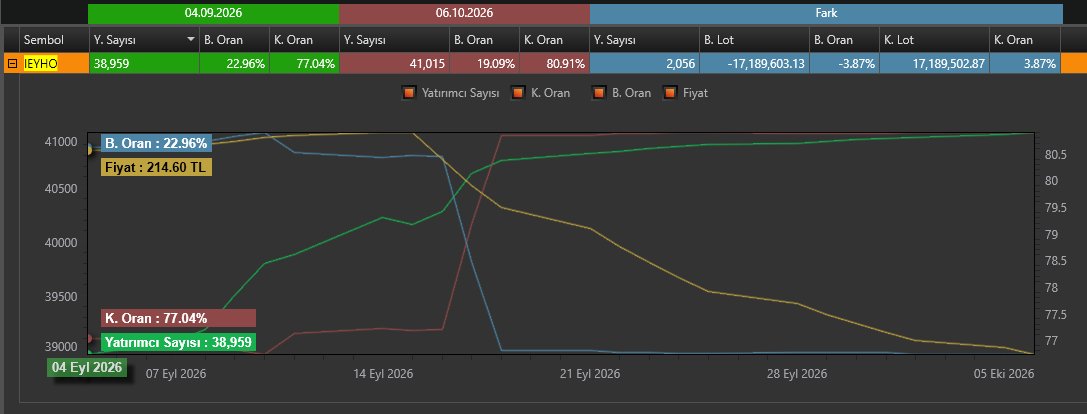
Task: Click the B. Oran : 22.96% chart label
Action: [x=156, y=144]
